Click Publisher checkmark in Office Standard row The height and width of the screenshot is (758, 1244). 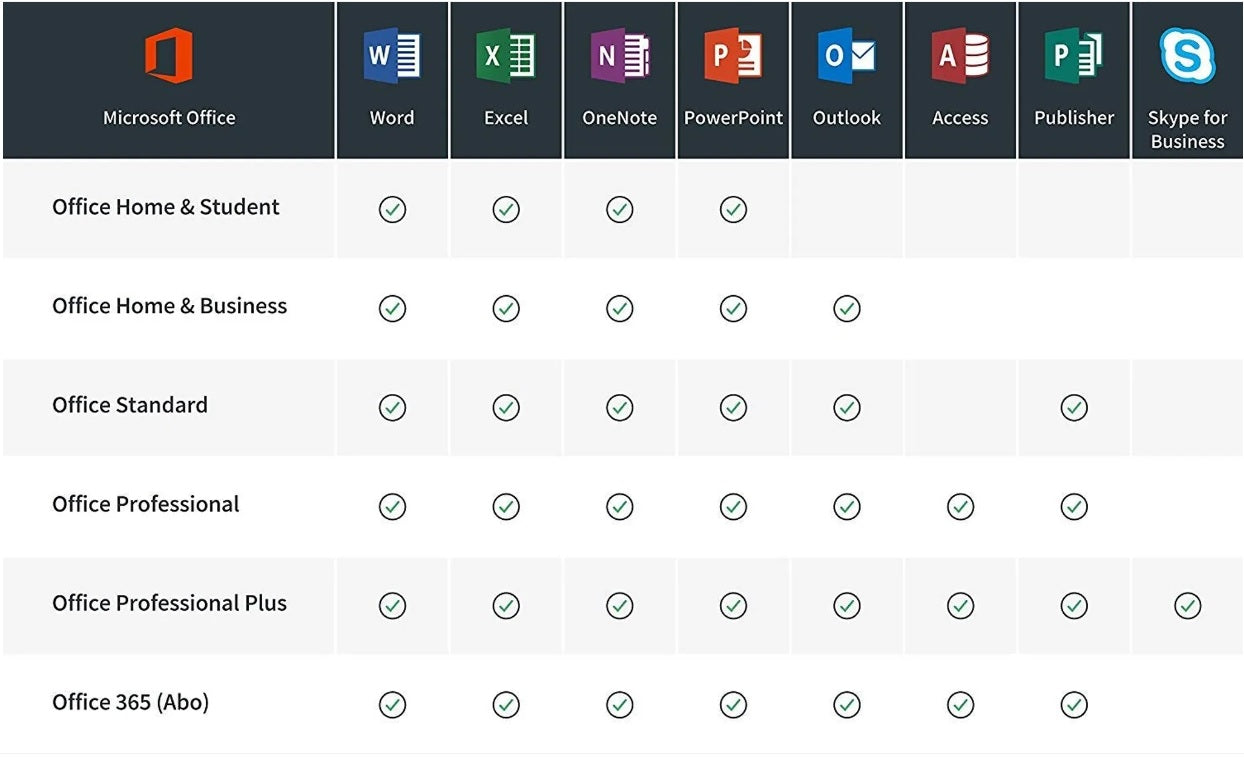point(1074,407)
